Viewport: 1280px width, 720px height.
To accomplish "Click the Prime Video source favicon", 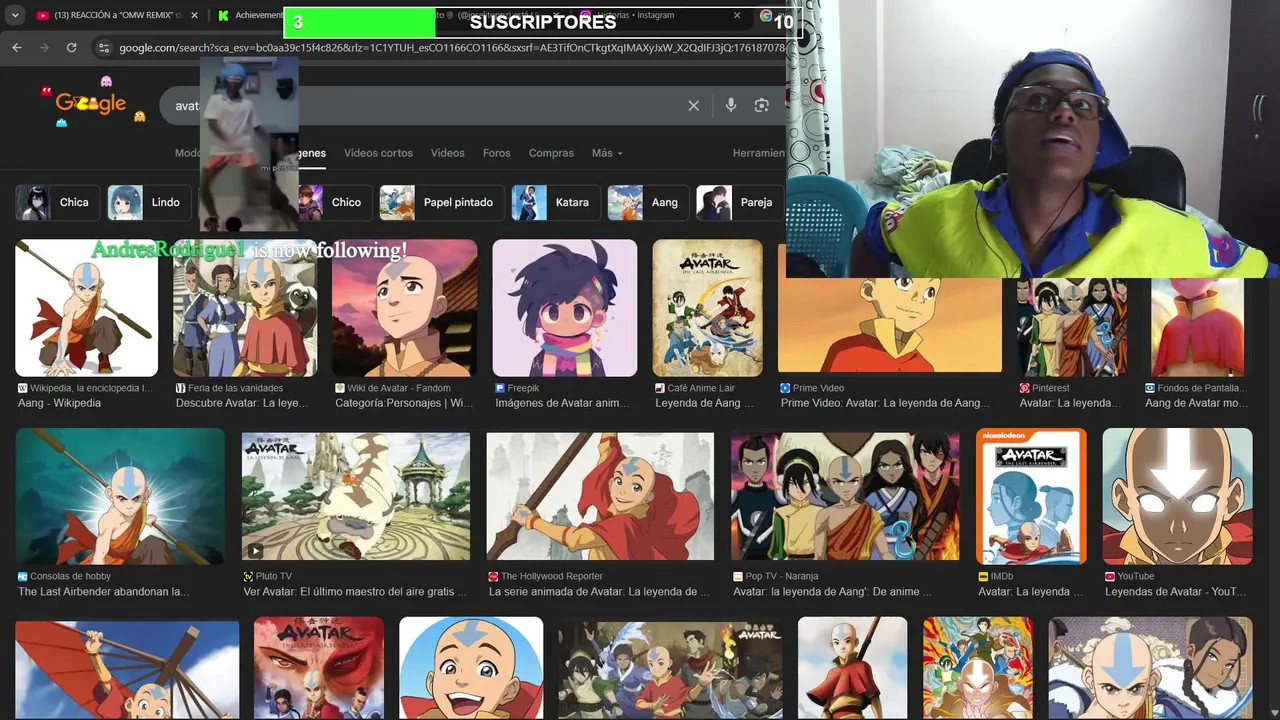I will (x=785, y=388).
